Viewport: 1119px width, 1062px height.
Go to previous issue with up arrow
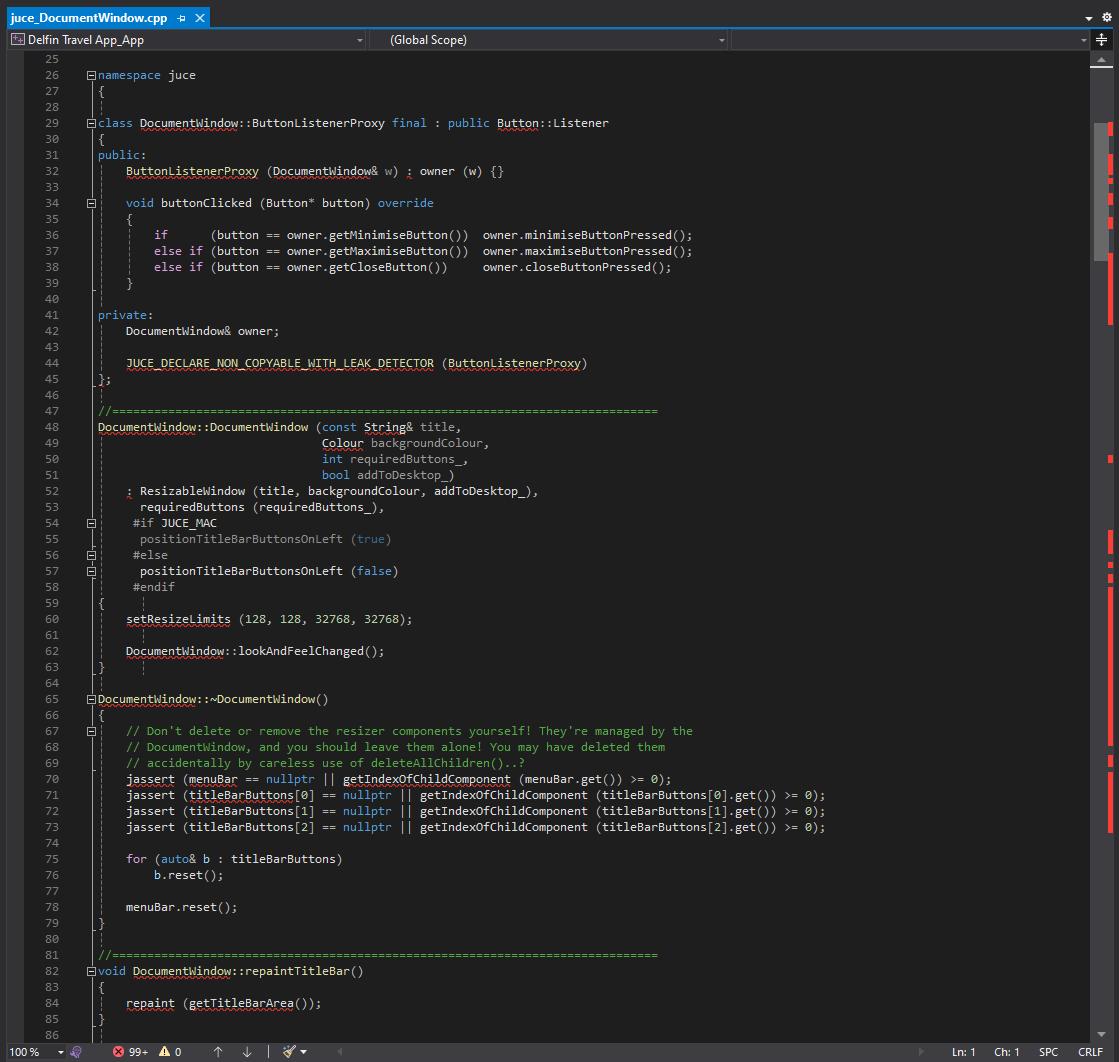pos(218,1051)
